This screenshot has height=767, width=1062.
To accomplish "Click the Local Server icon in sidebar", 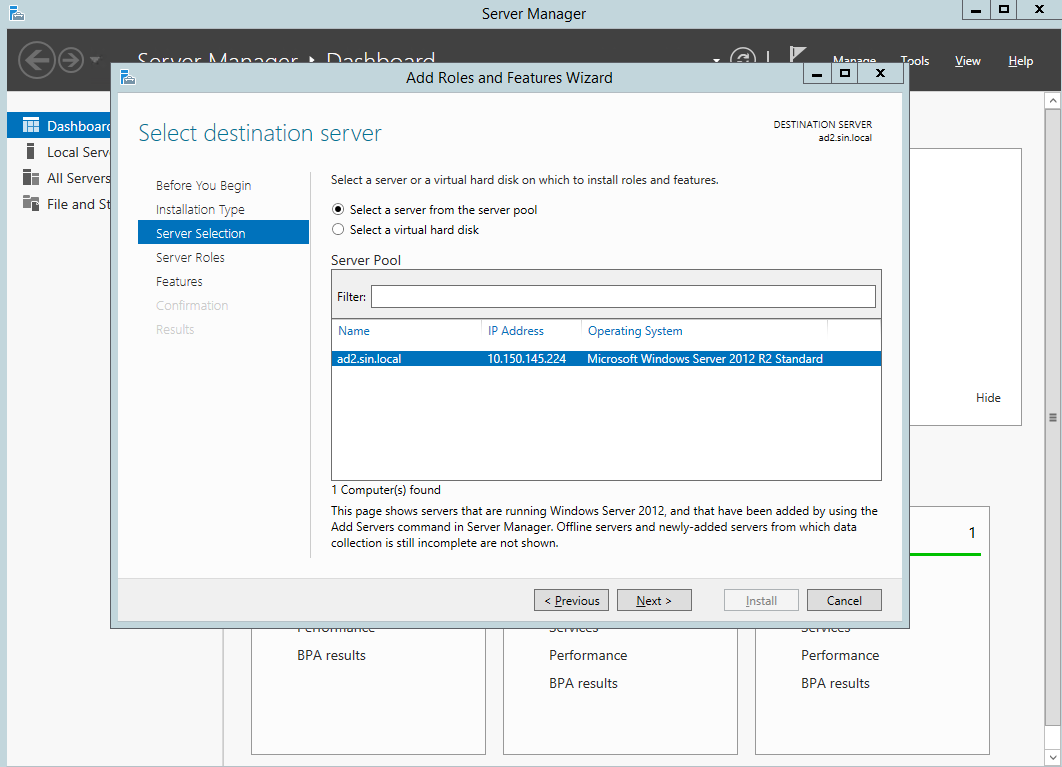I will click(x=30, y=151).
